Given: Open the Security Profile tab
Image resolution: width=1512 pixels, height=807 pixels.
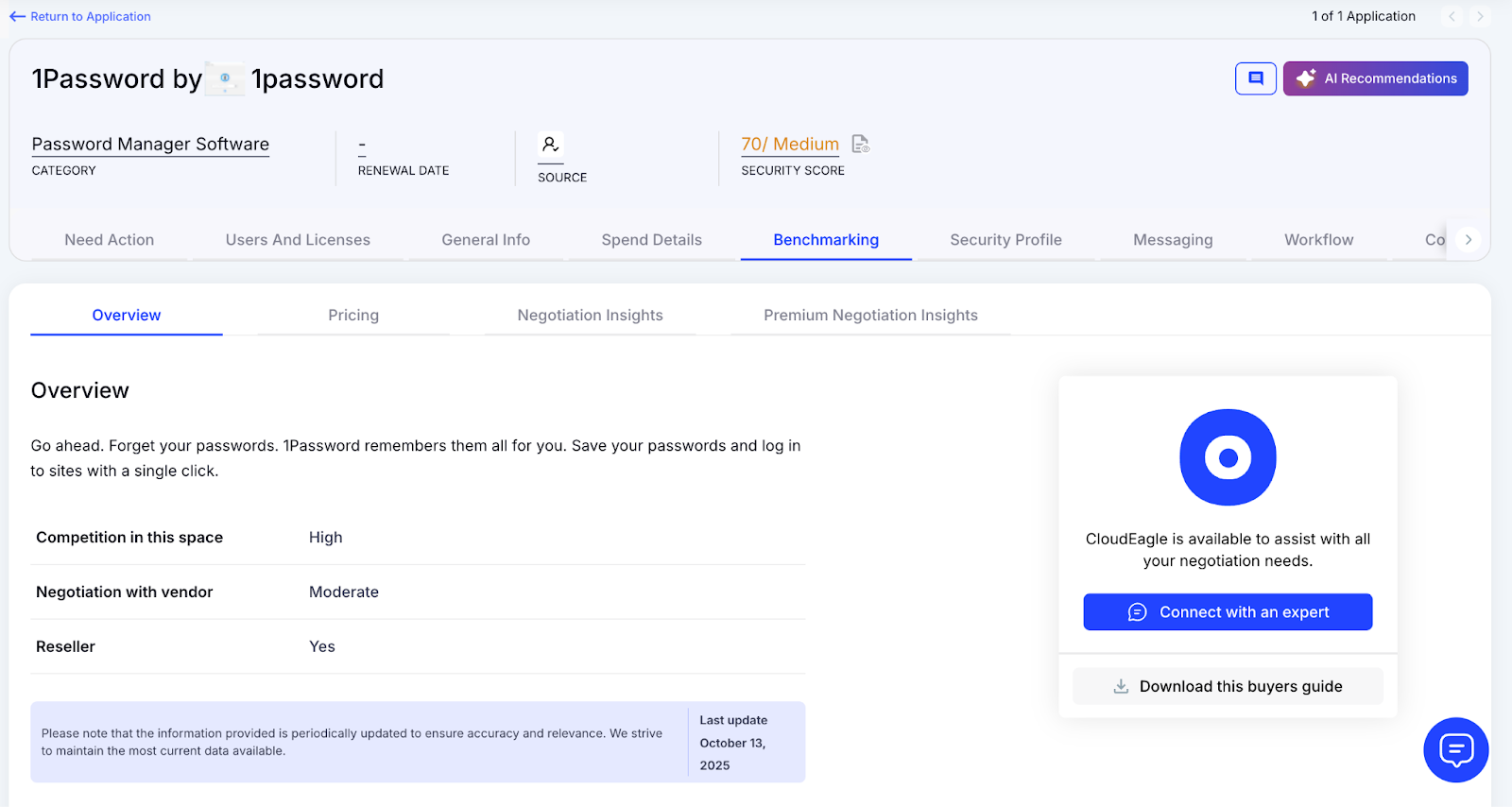Looking at the screenshot, I should pos(1005,240).
